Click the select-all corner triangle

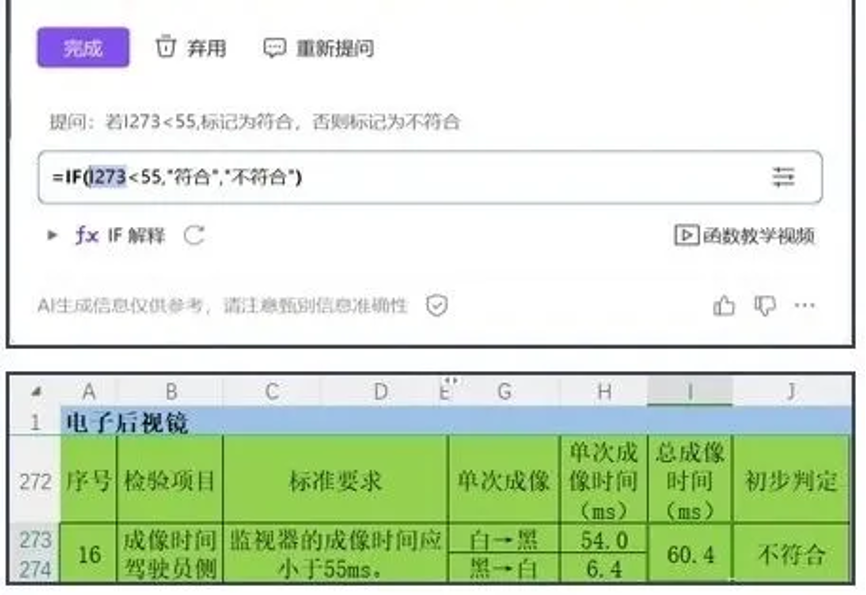pyautogui.click(x=36, y=392)
